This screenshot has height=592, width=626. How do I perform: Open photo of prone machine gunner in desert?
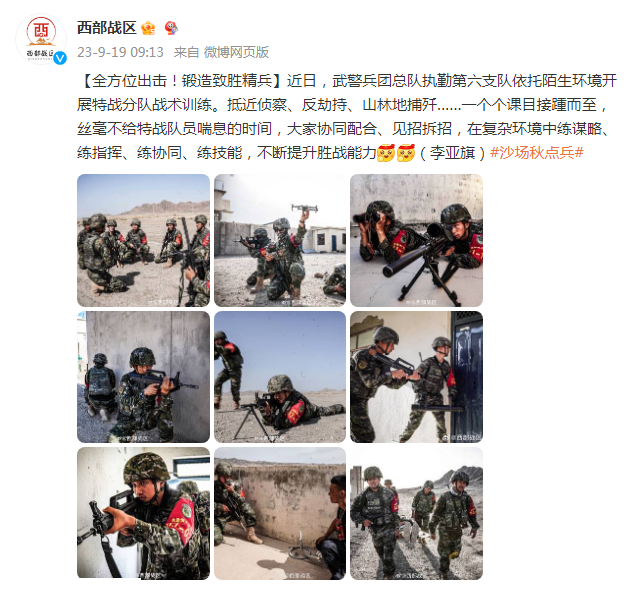(280, 377)
